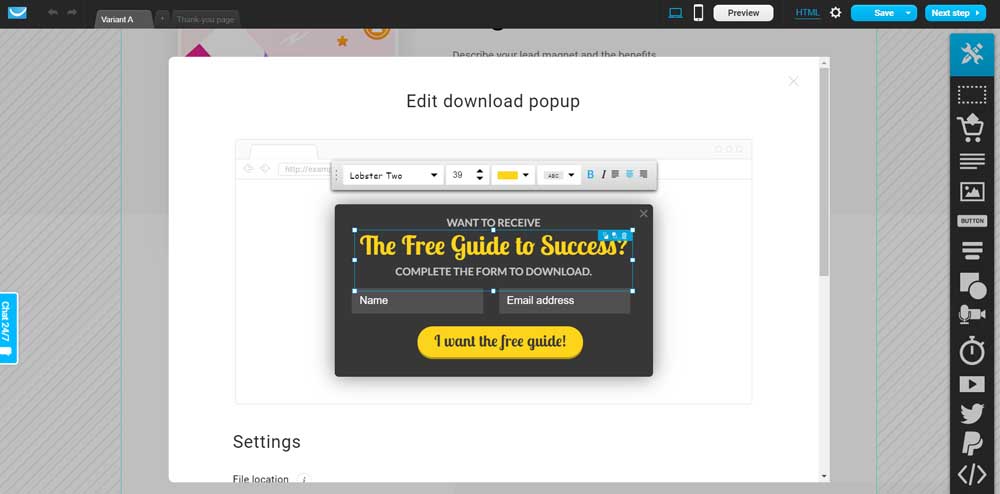This screenshot has height=494, width=1000.
Task: Open the Lobster Two font dropdown
Action: pos(393,175)
